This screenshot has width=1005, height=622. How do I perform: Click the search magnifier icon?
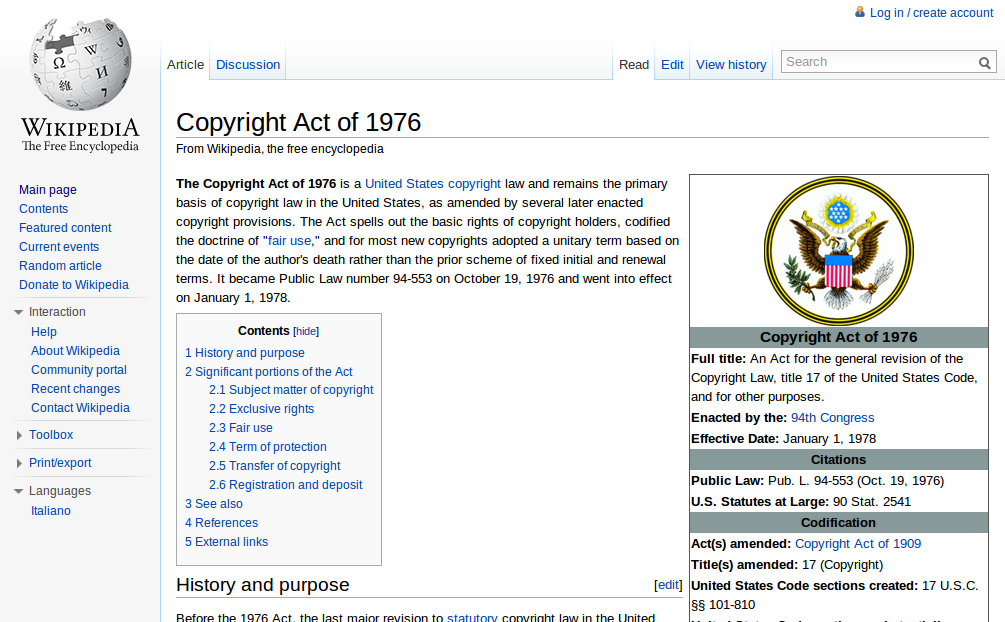[x=985, y=63]
